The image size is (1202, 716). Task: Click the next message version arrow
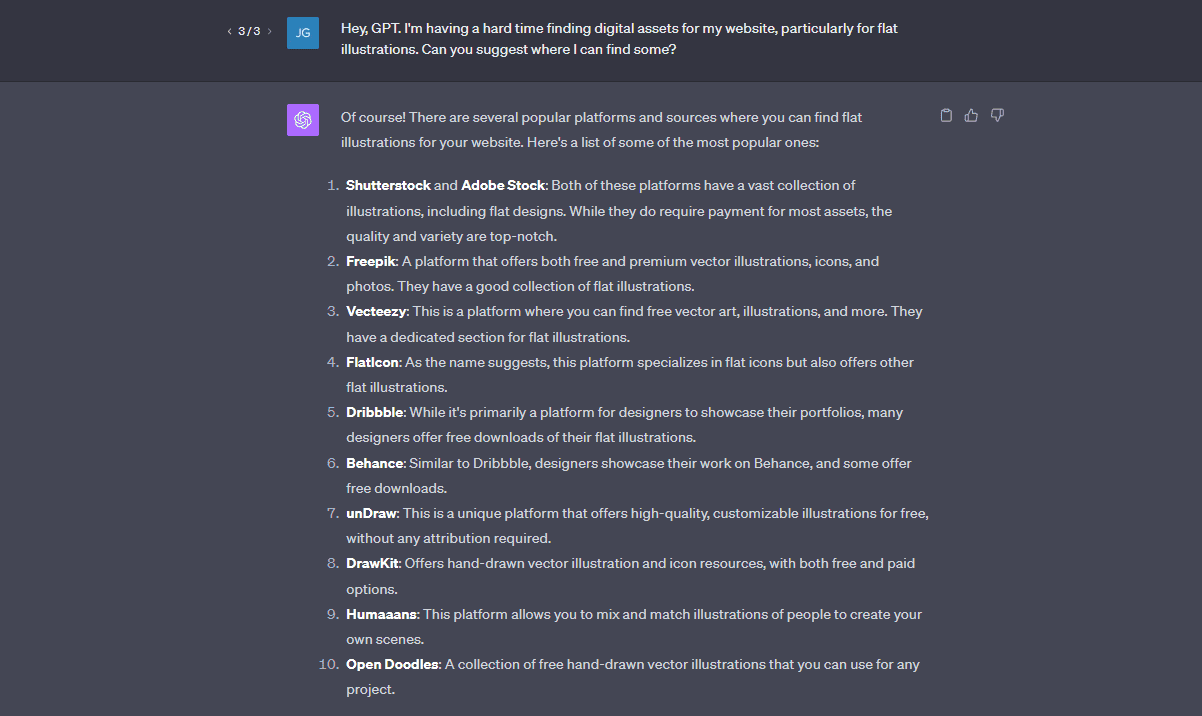tap(270, 31)
